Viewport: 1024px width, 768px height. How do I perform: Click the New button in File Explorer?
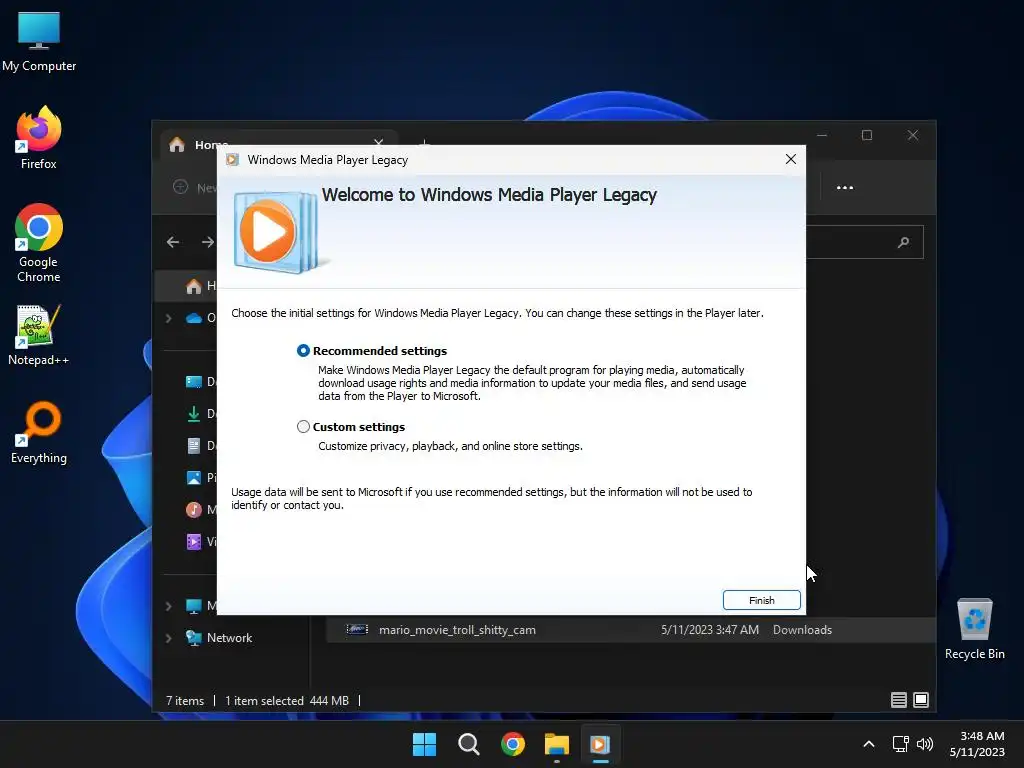click(x=196, y=187)
